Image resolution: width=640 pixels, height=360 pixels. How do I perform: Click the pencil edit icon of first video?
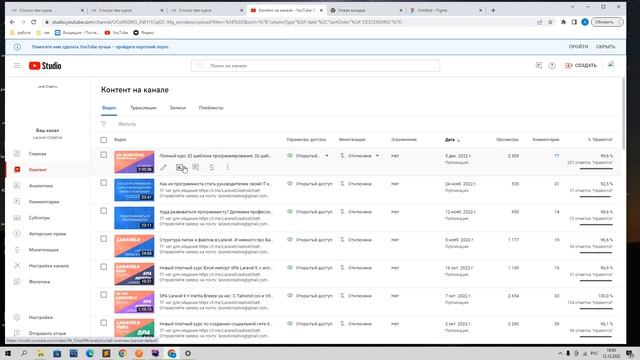pyautogui.click(x=164, y=167)
